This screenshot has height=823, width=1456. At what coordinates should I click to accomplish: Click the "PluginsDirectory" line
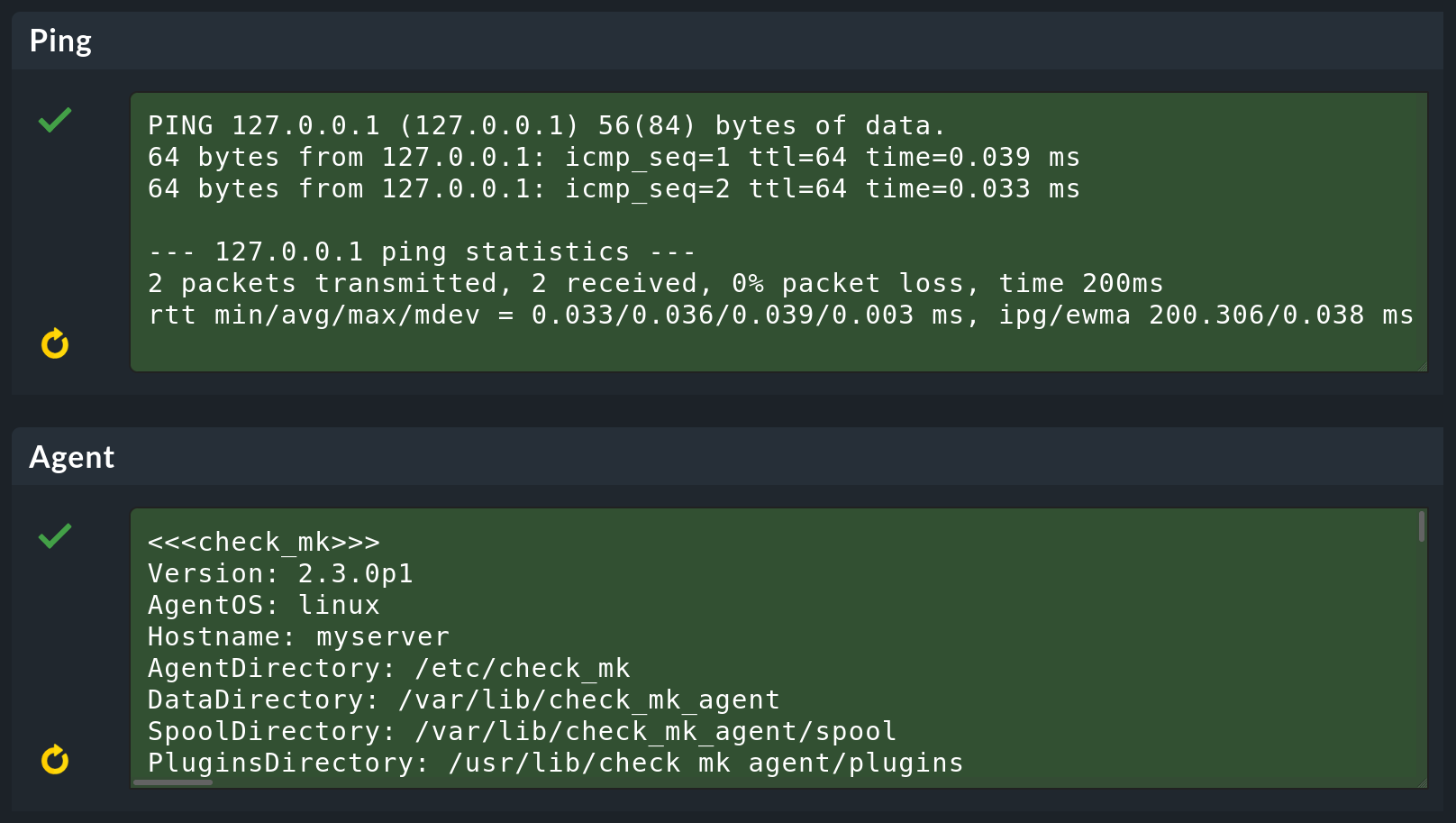pos(556,763)
